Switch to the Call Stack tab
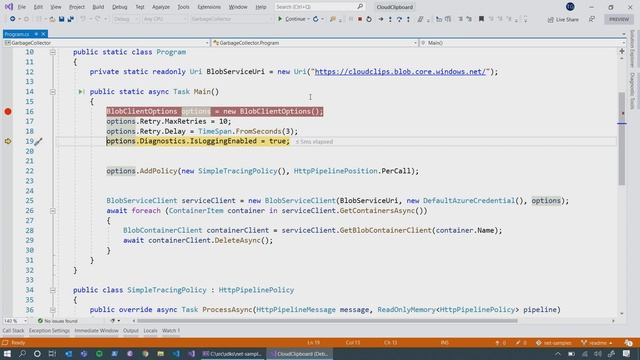640x360 pixels. 13,331
